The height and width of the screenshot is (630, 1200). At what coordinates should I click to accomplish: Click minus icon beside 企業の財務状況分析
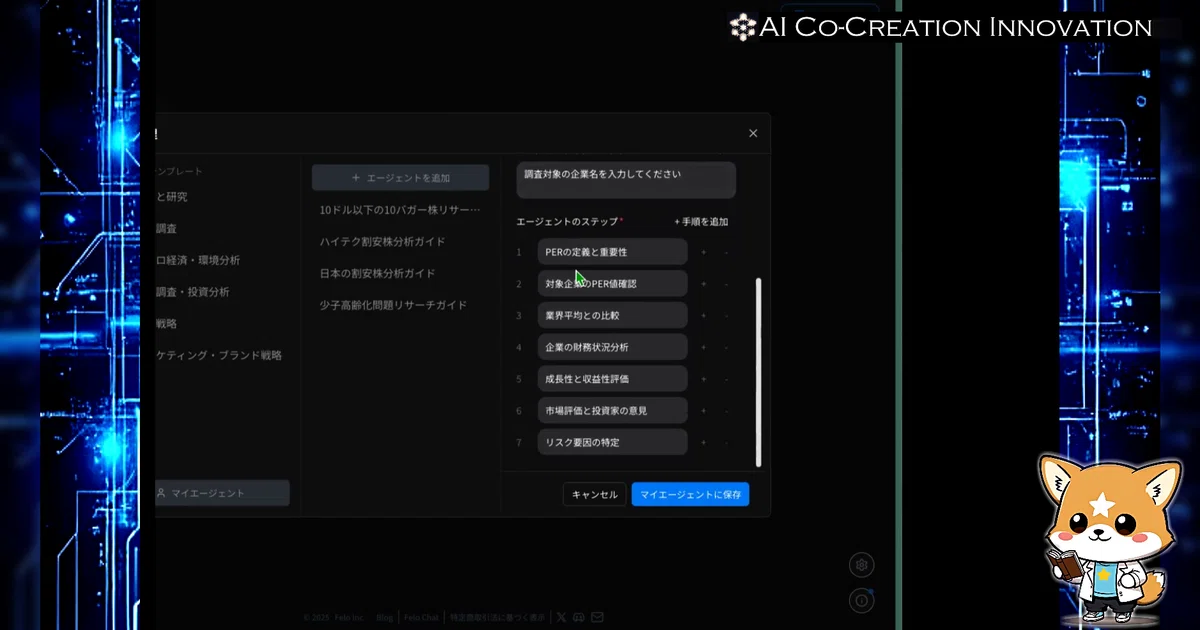[x=726, y=347]
